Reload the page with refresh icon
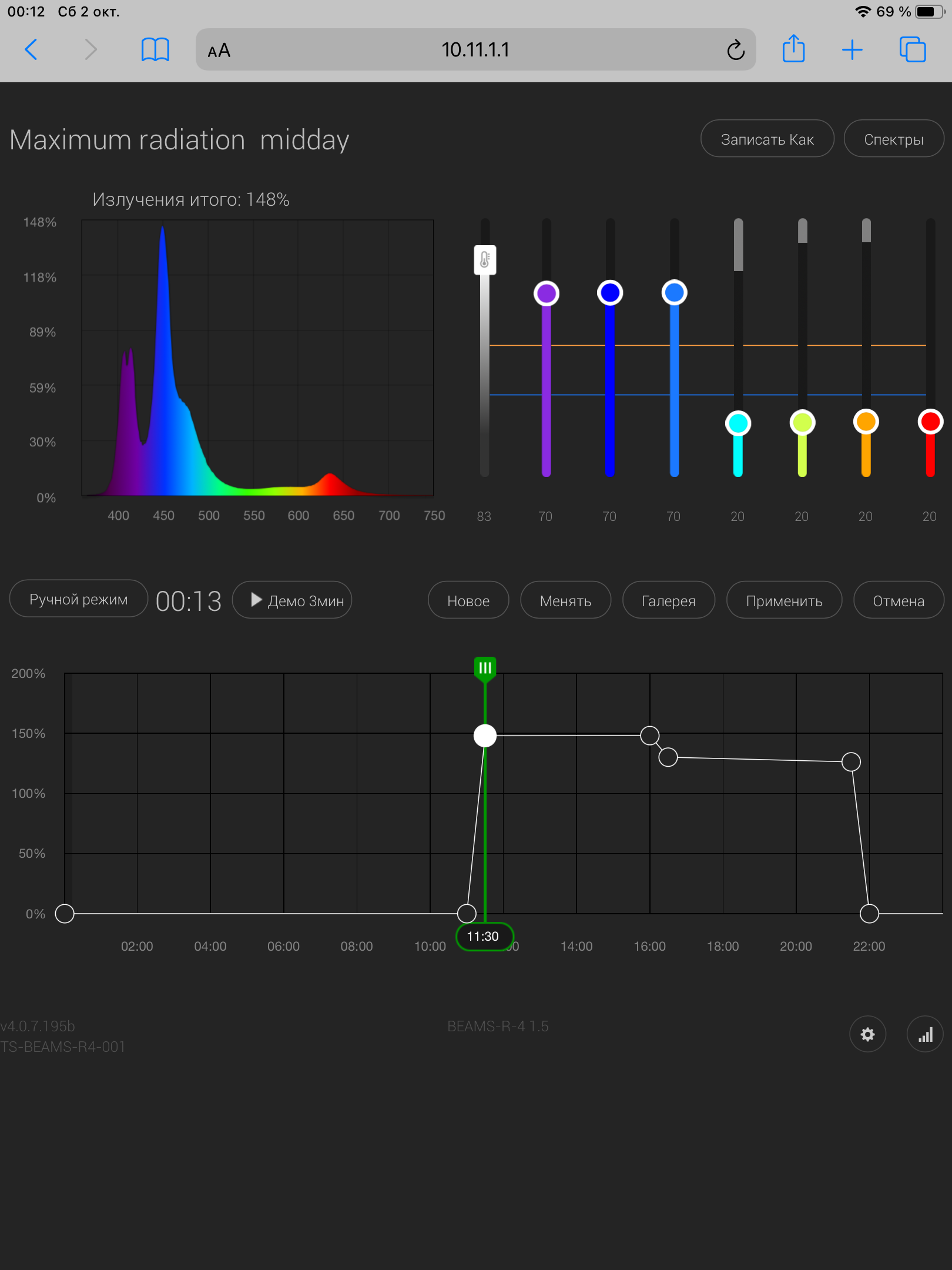This screenshot has height=1270, width=952. click(x=735, y=50)
